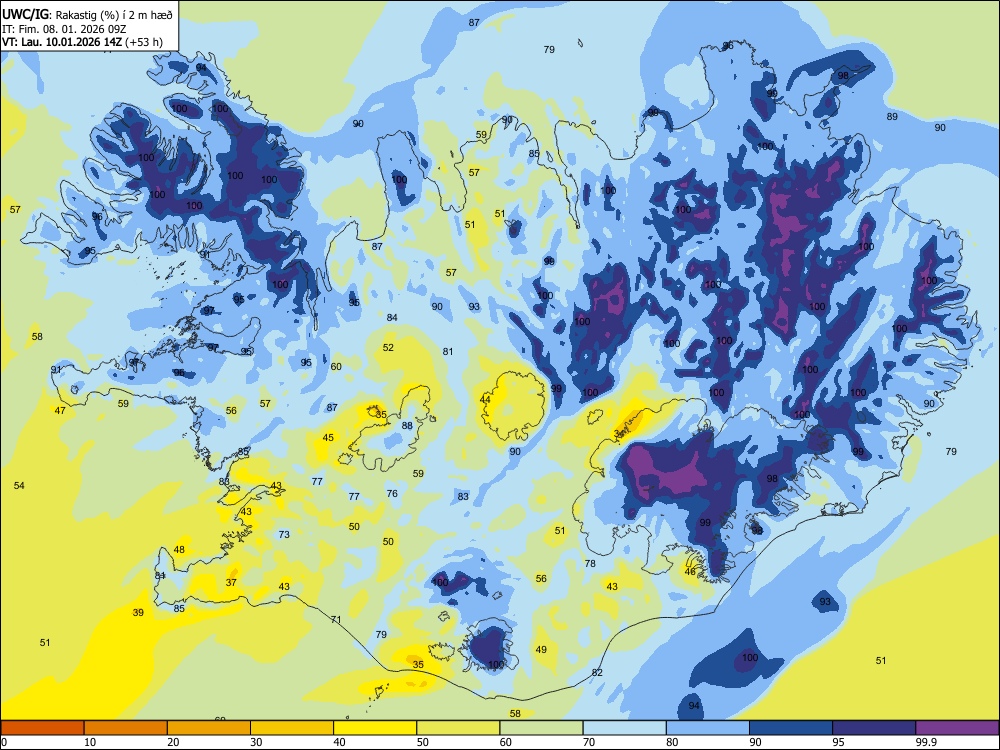Image resolution: width=1000 pixels, height=750 pixels.
Task: Click the title 'Rakastig (%) í 2 m hæð'
Action: 114,15
